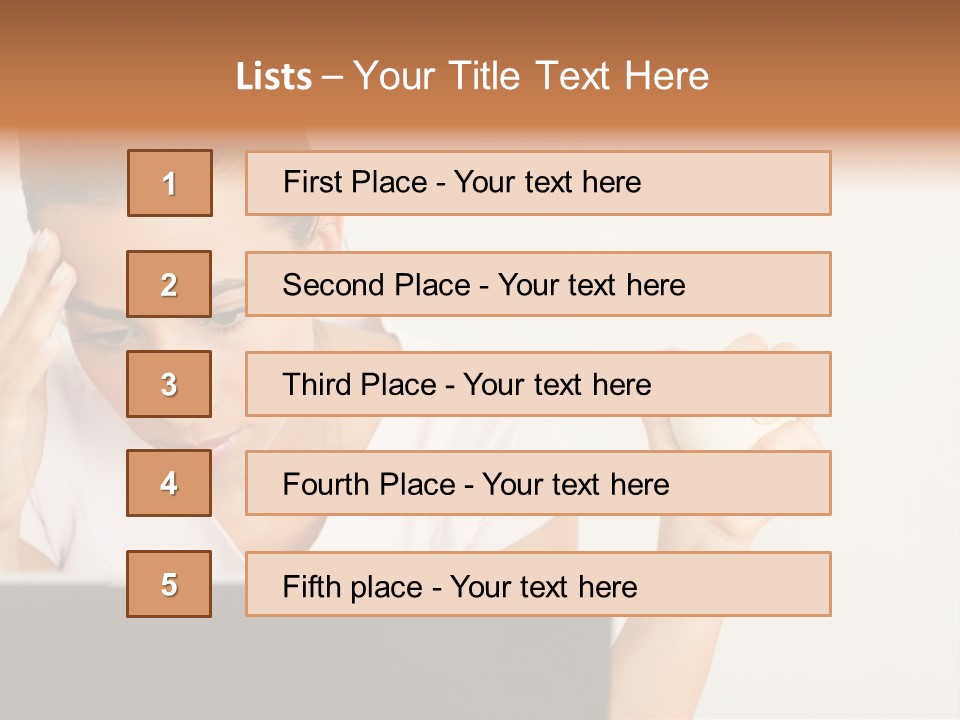The image size is (960, 720).
Task: Click the number 3 box
Action: click(169, 384)
